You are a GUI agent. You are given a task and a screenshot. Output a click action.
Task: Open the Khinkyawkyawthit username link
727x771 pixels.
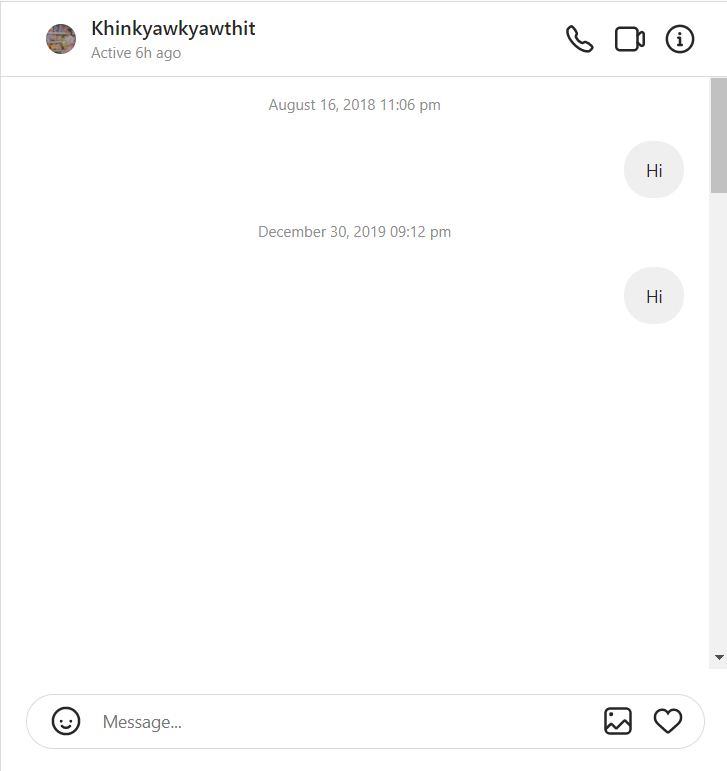[173, 28]
